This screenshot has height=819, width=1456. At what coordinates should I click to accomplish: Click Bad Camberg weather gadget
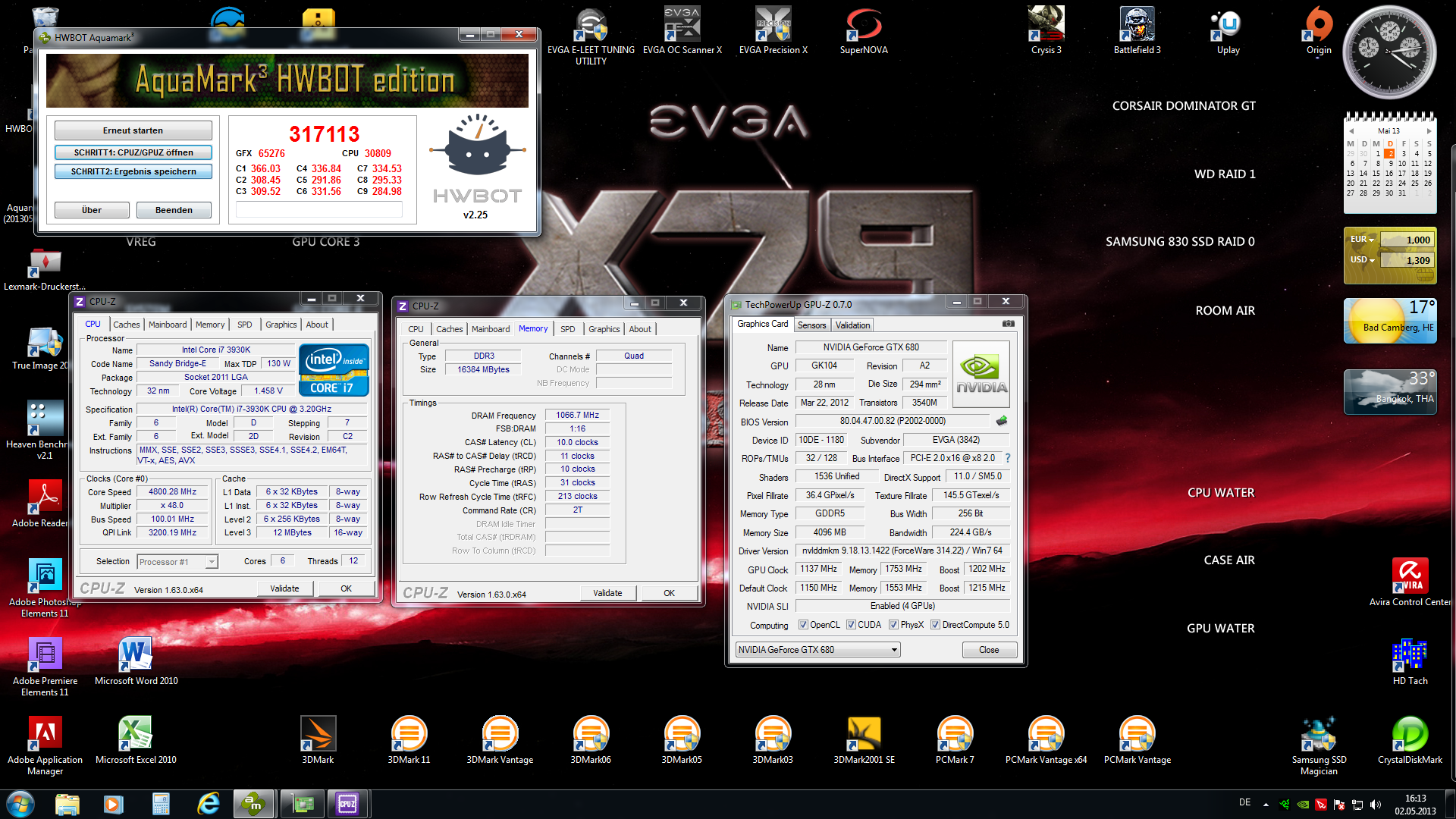point(1390,321)
